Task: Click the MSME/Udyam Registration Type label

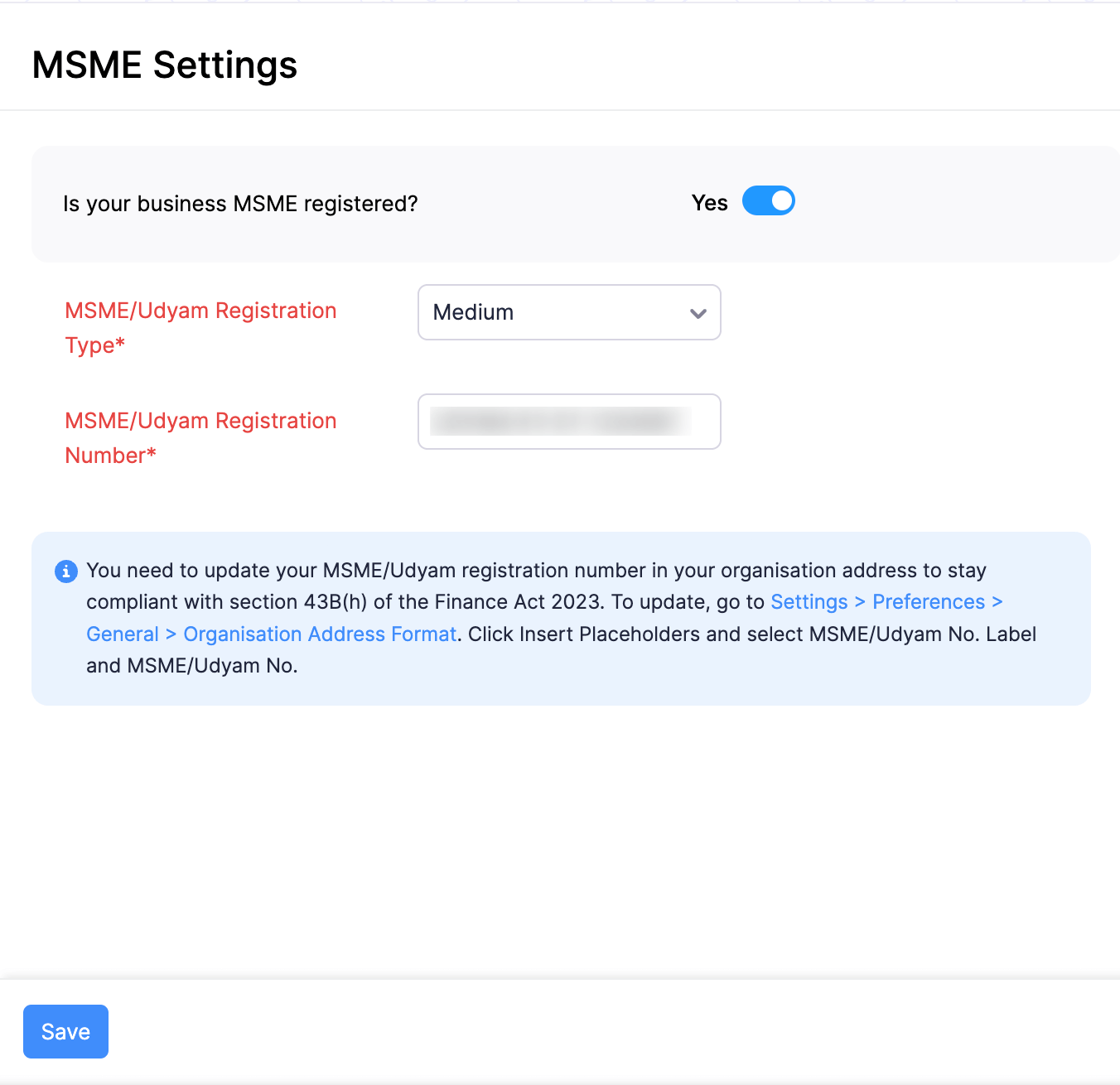Action: coord(200,327)
